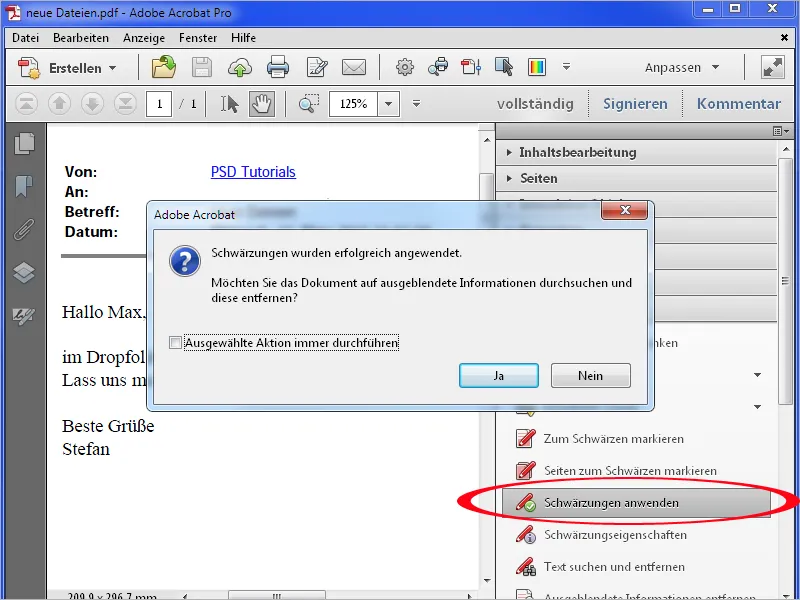Open a file with folder icon

pos(164,67)
